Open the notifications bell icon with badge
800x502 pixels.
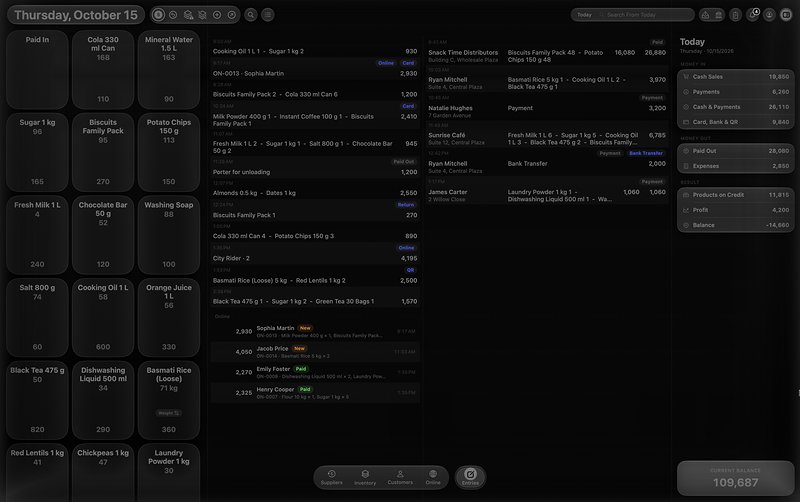(753, 15)
